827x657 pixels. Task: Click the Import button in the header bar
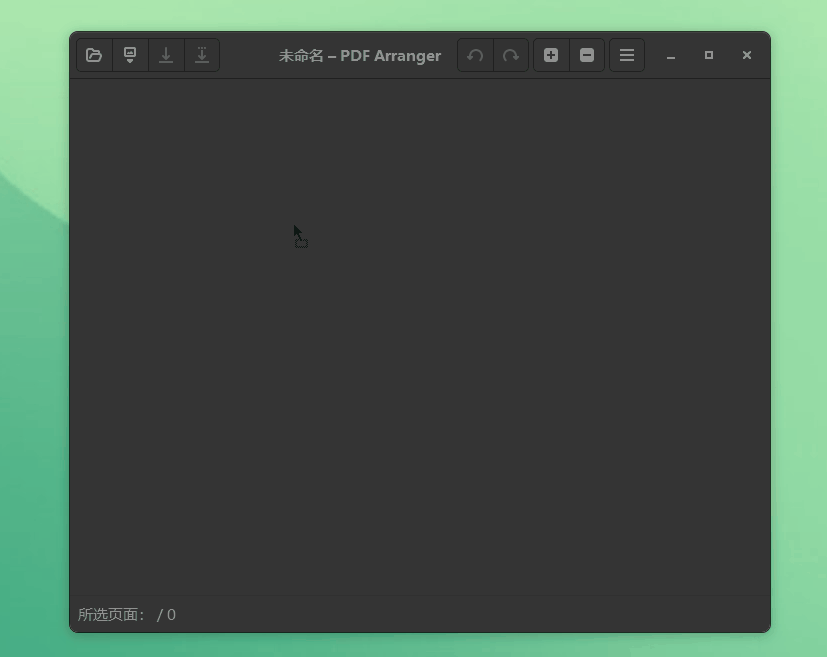(x=130, y=55)
